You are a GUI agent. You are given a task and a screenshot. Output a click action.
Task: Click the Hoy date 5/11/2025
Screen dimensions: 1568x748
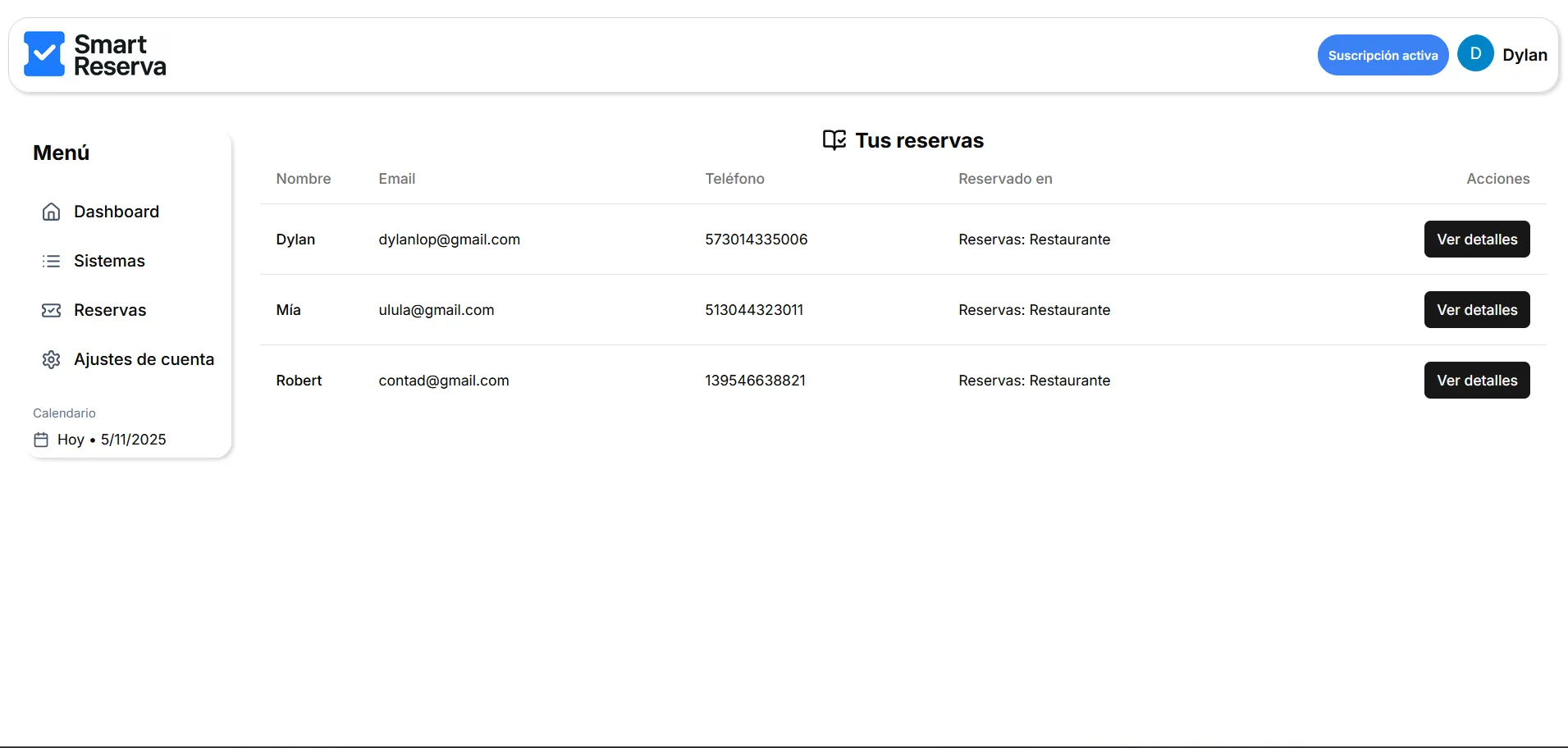133,440
